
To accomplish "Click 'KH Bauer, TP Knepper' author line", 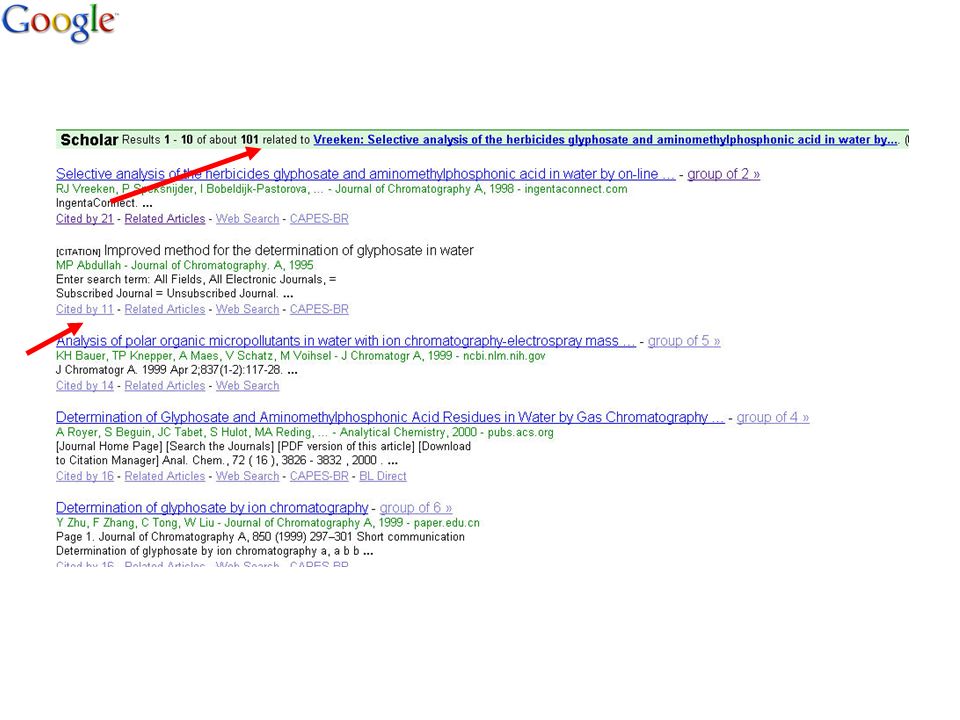I will click(x=300, y=356).
